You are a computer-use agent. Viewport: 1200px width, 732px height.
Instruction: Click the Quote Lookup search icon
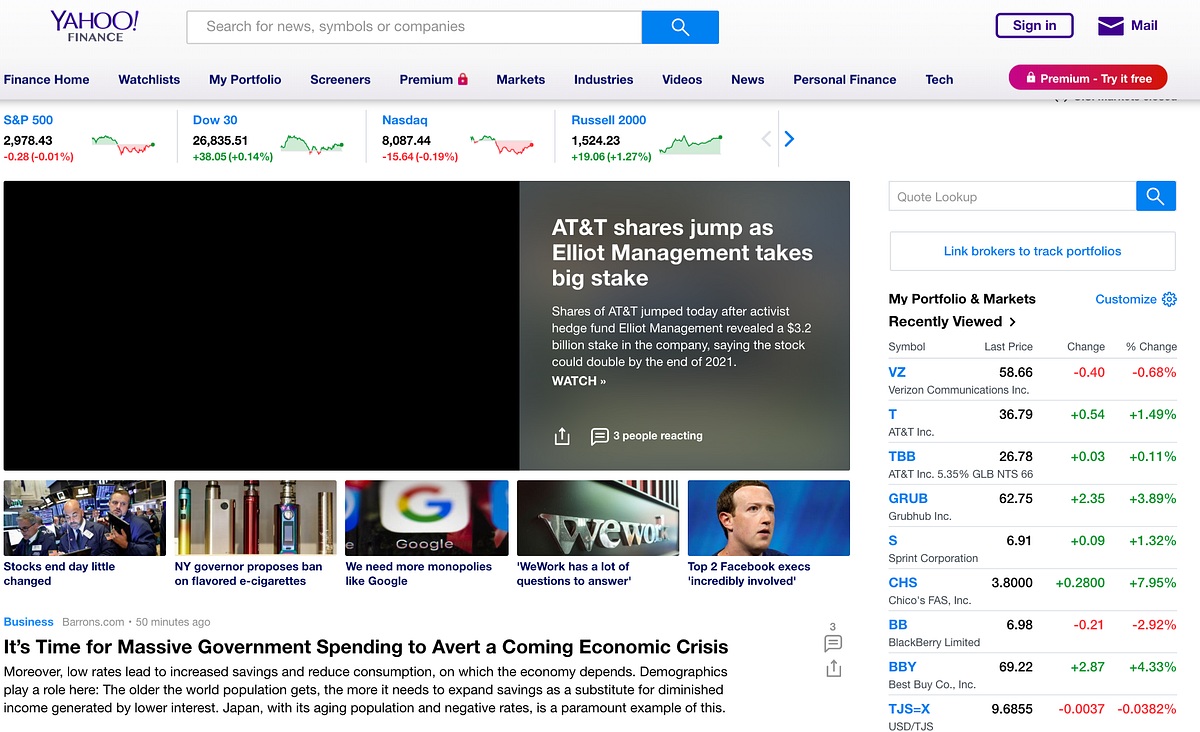click(1156, 196)
